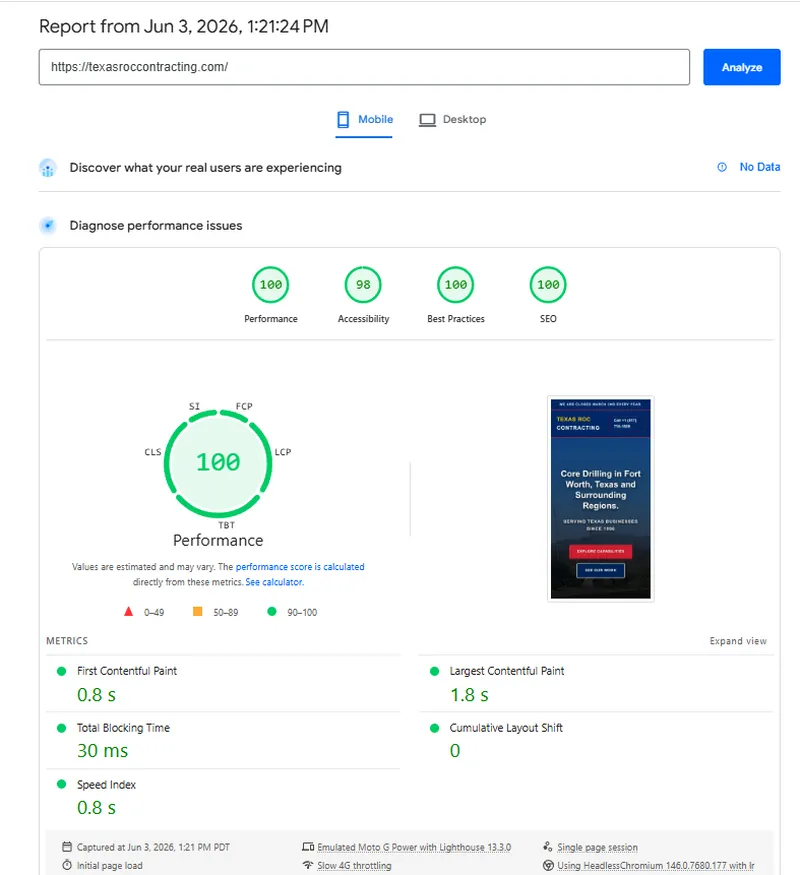This screenshot has height=875, width=800.
Task: Click the No Data link
Action: click(759, 167)
